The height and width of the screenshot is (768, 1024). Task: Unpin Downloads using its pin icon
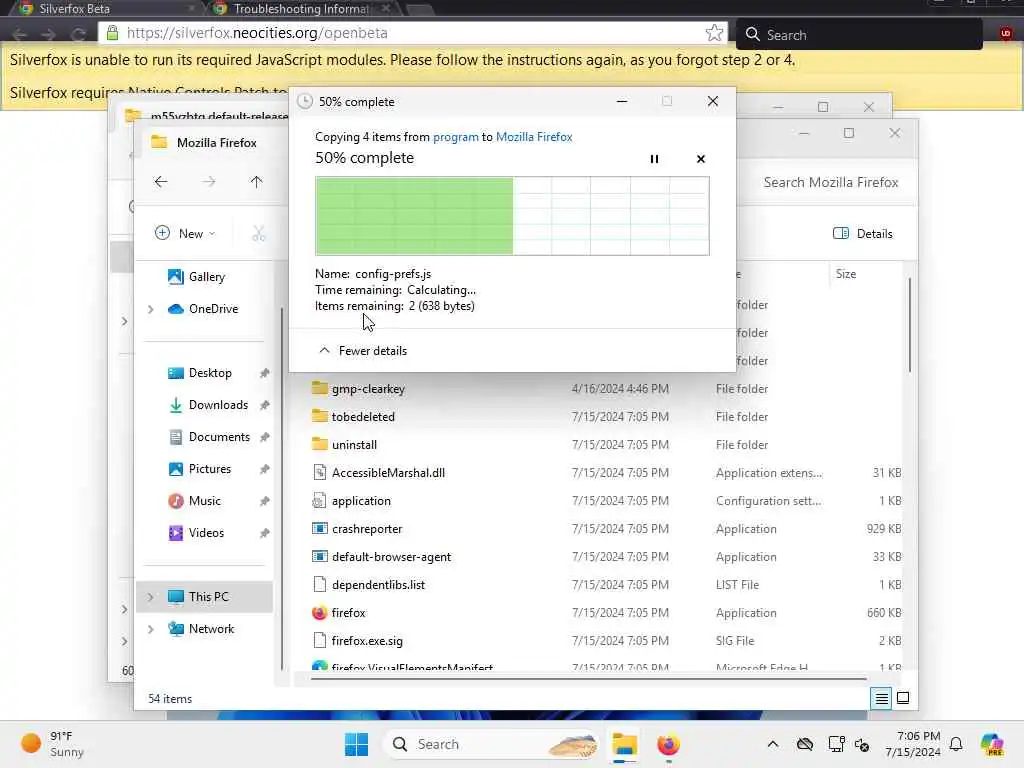(x=264, y=405)
